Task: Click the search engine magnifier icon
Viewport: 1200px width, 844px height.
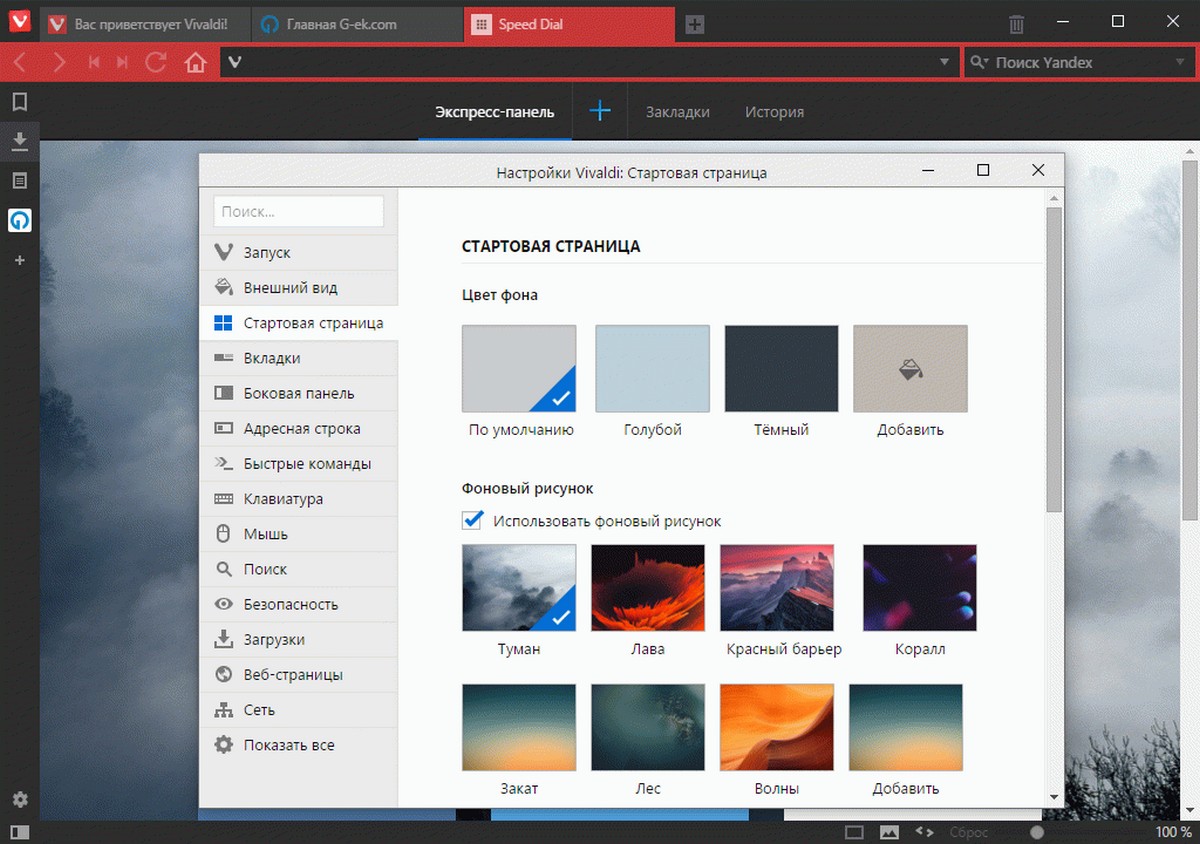Action: point(979,63)
